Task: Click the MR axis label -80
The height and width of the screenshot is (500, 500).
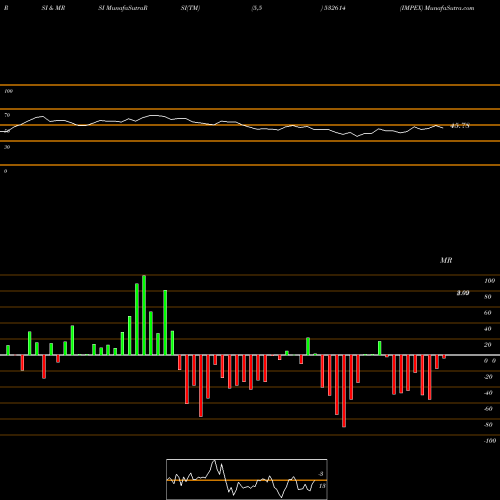Action: (x=488, y=425)
